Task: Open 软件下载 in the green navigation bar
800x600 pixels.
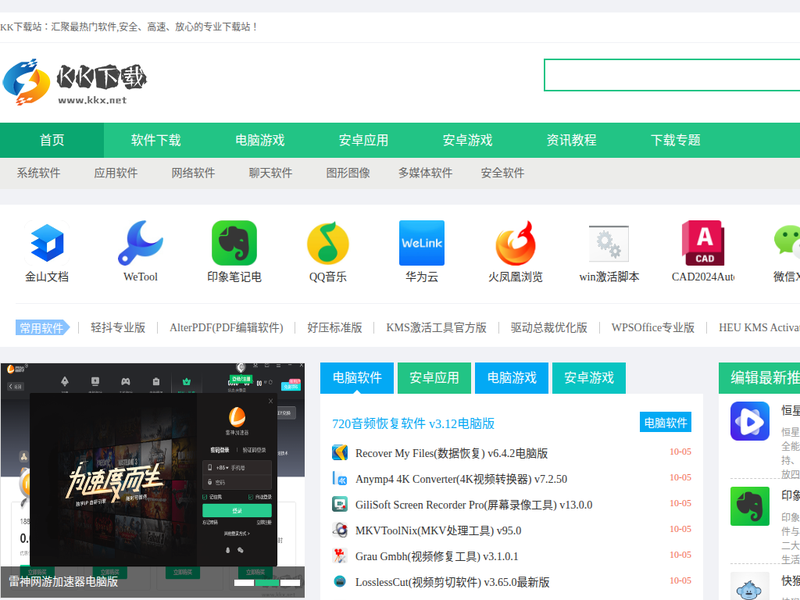Action: [x=156, y=140]
